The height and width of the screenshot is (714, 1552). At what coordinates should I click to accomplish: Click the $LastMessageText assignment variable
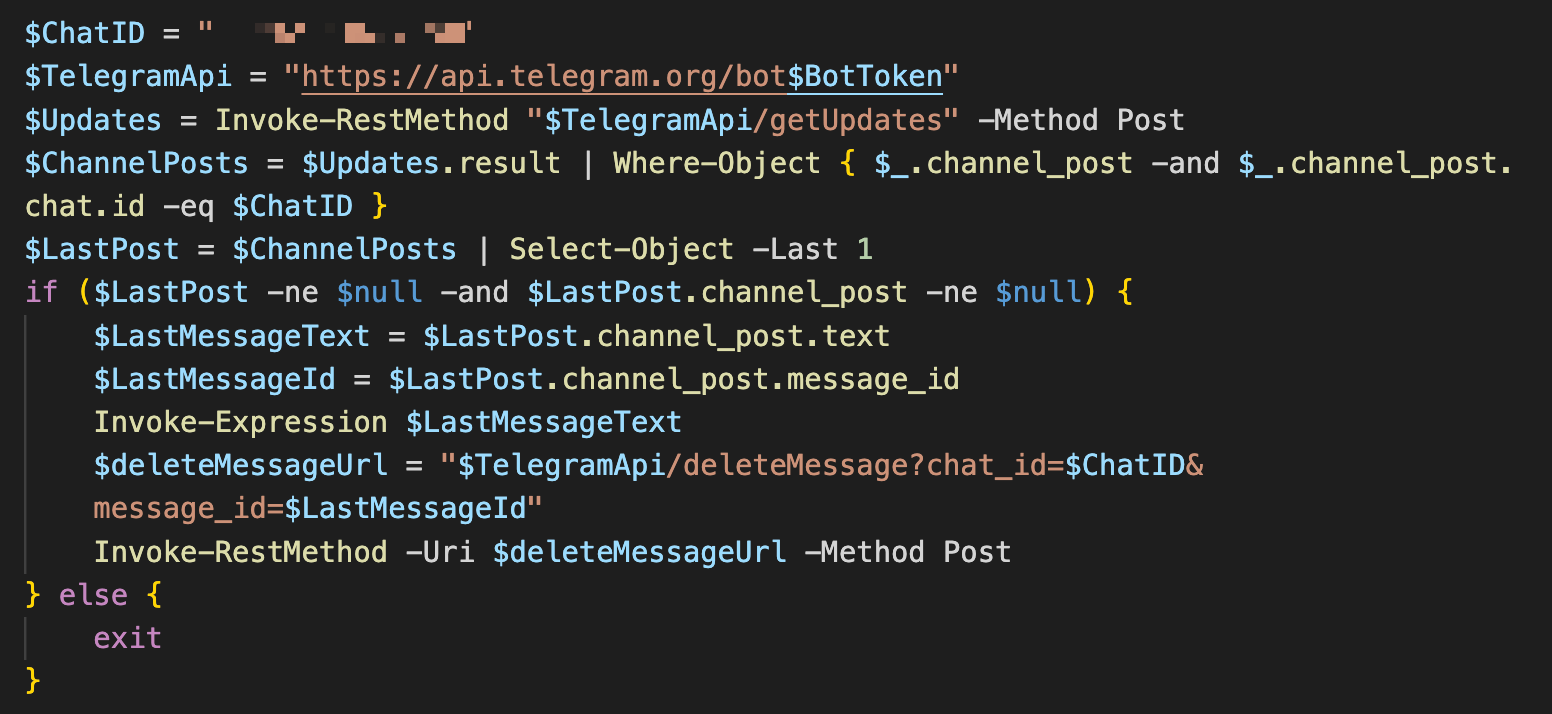coord(232,335)
